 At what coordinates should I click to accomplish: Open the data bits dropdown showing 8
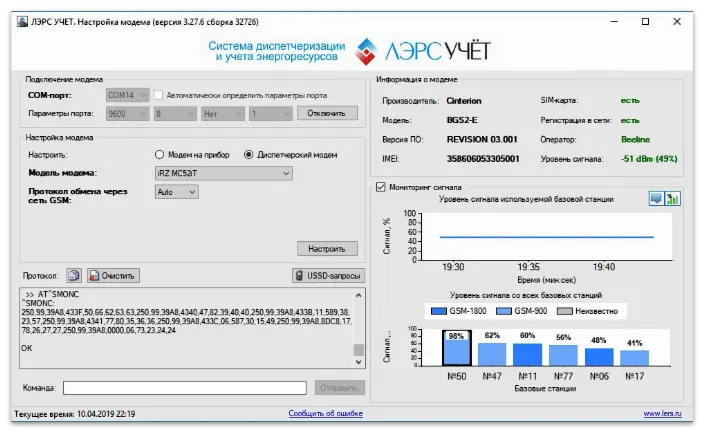(x=175, y=114)
